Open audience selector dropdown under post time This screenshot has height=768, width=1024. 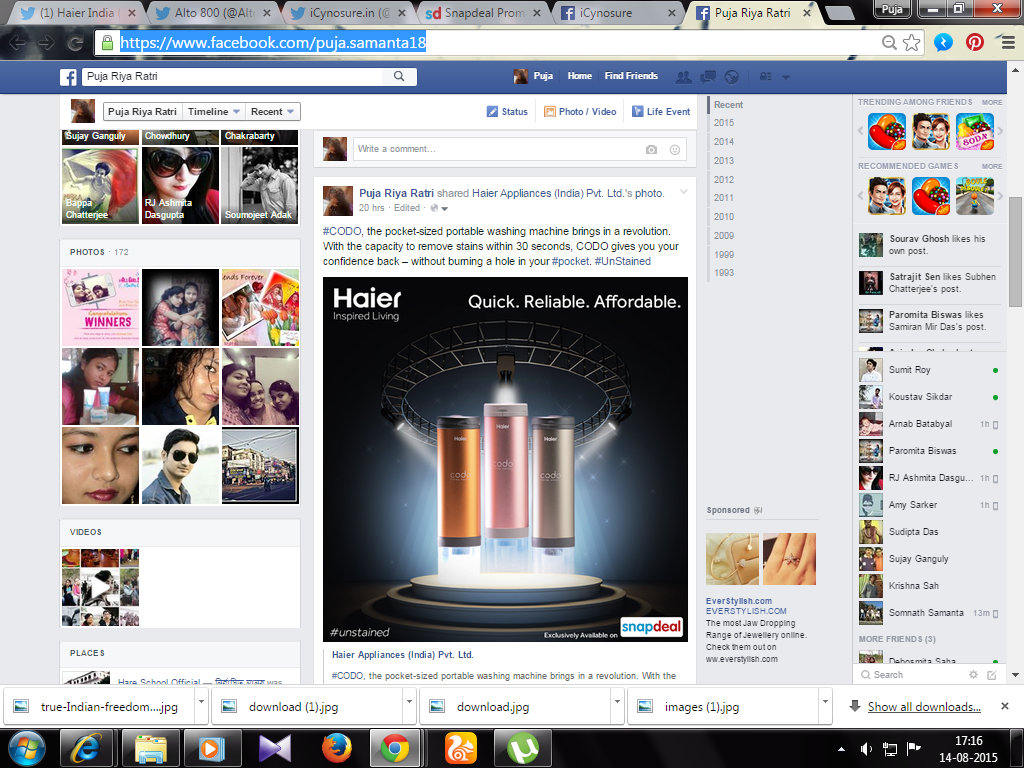[438, 208]
